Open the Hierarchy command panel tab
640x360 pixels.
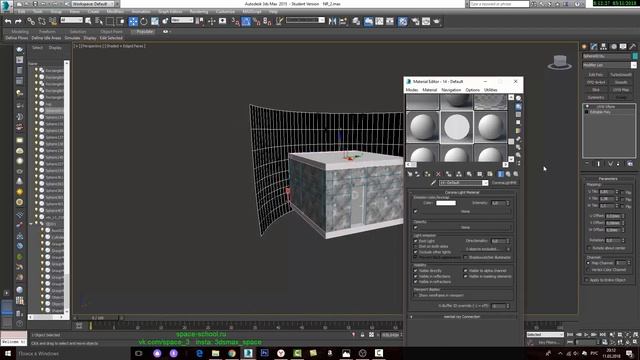click(x=603, y=47)
